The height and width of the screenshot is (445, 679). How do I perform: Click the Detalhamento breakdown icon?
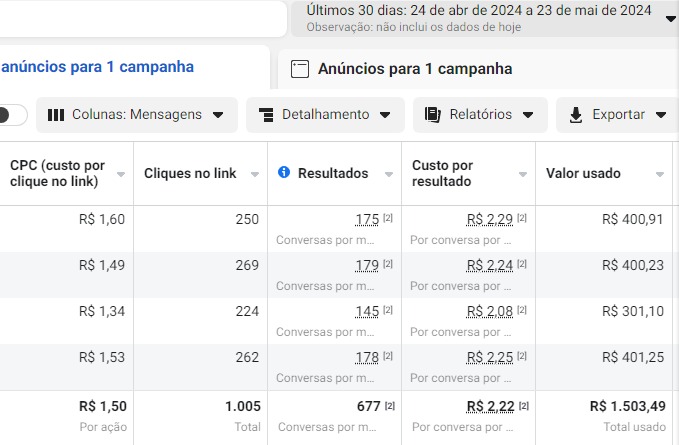click(266, 115)
